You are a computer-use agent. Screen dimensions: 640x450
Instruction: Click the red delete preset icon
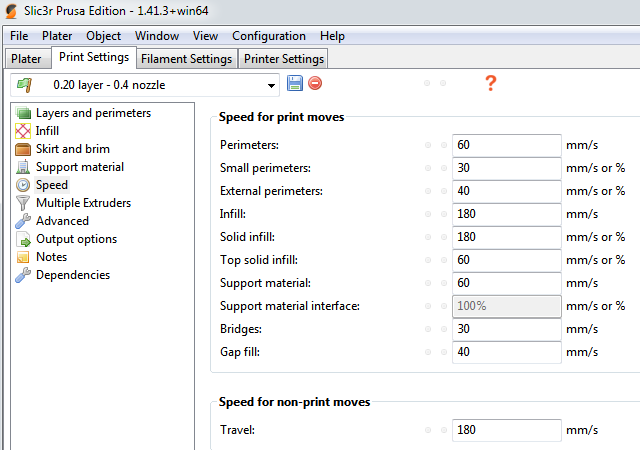(x=315, y=84)
